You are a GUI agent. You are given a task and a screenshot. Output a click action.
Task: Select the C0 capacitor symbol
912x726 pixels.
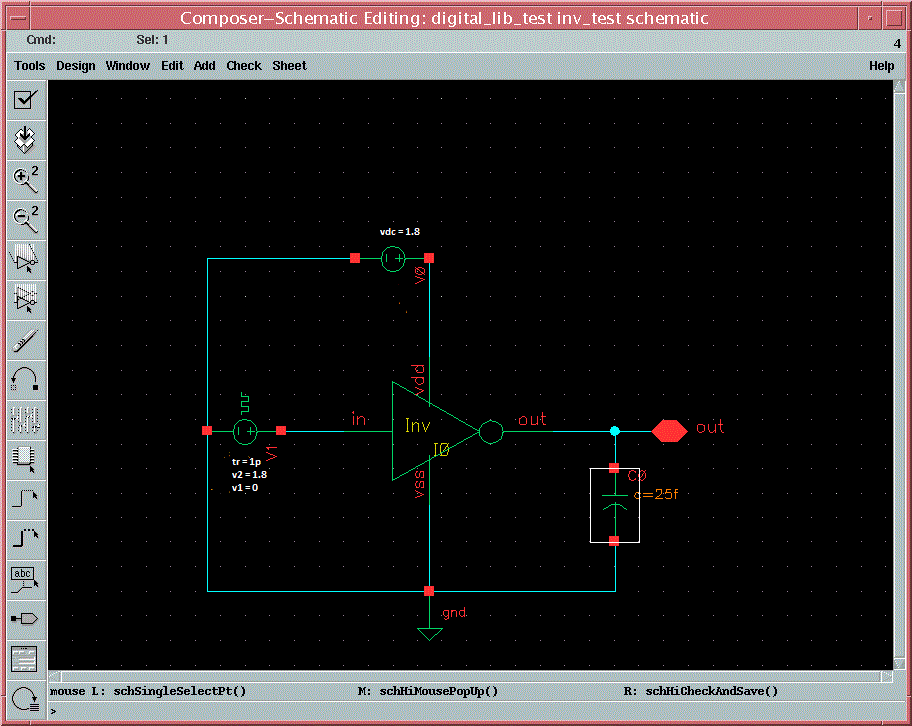coord(615,505)
